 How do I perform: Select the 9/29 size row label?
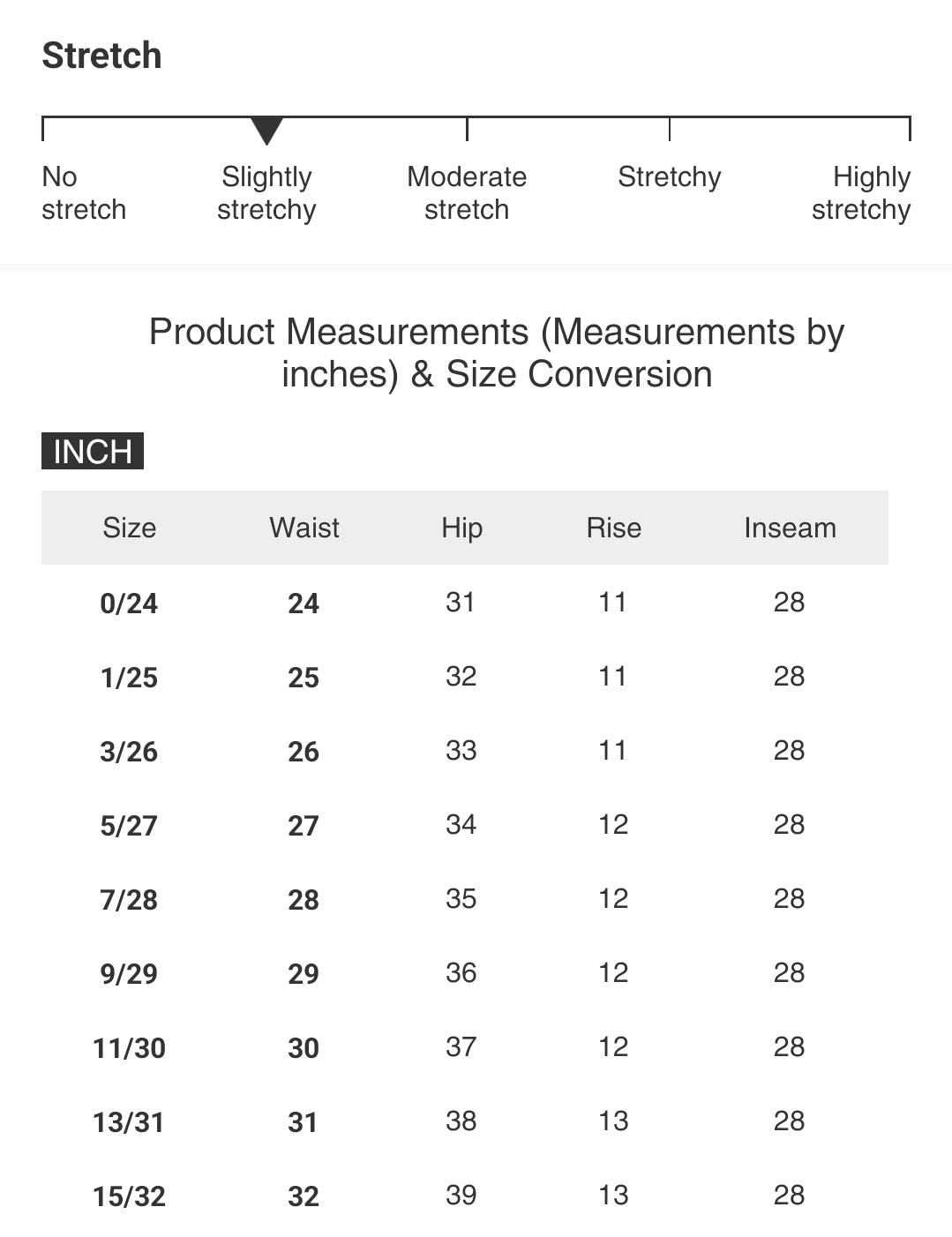pos(129,974)
